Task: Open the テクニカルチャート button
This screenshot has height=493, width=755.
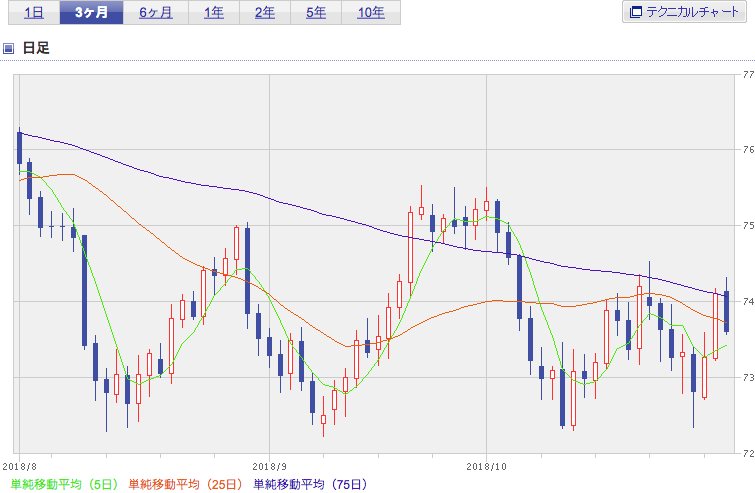Action: (684, 12)
